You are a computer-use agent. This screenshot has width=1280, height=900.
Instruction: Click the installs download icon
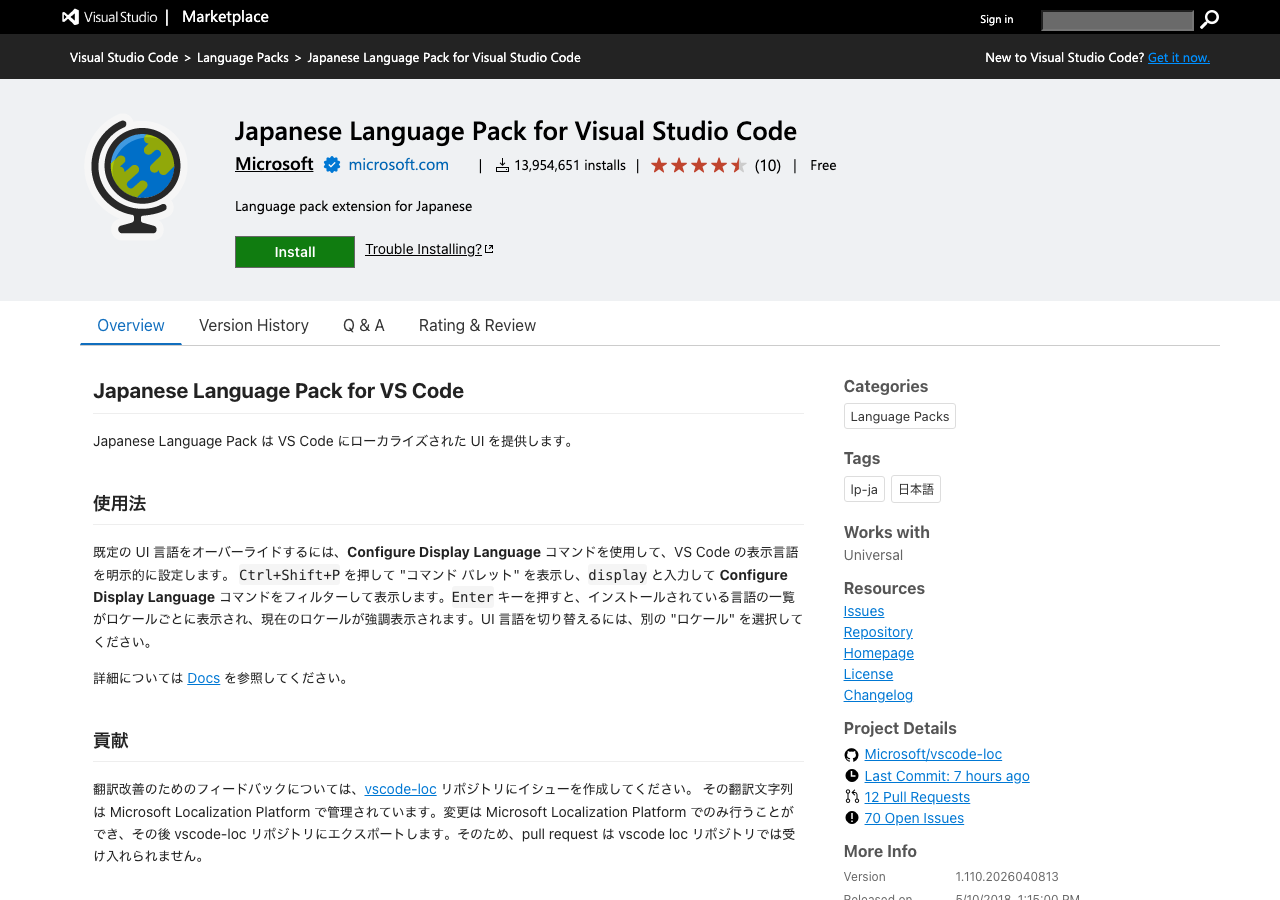coord(502,165)
